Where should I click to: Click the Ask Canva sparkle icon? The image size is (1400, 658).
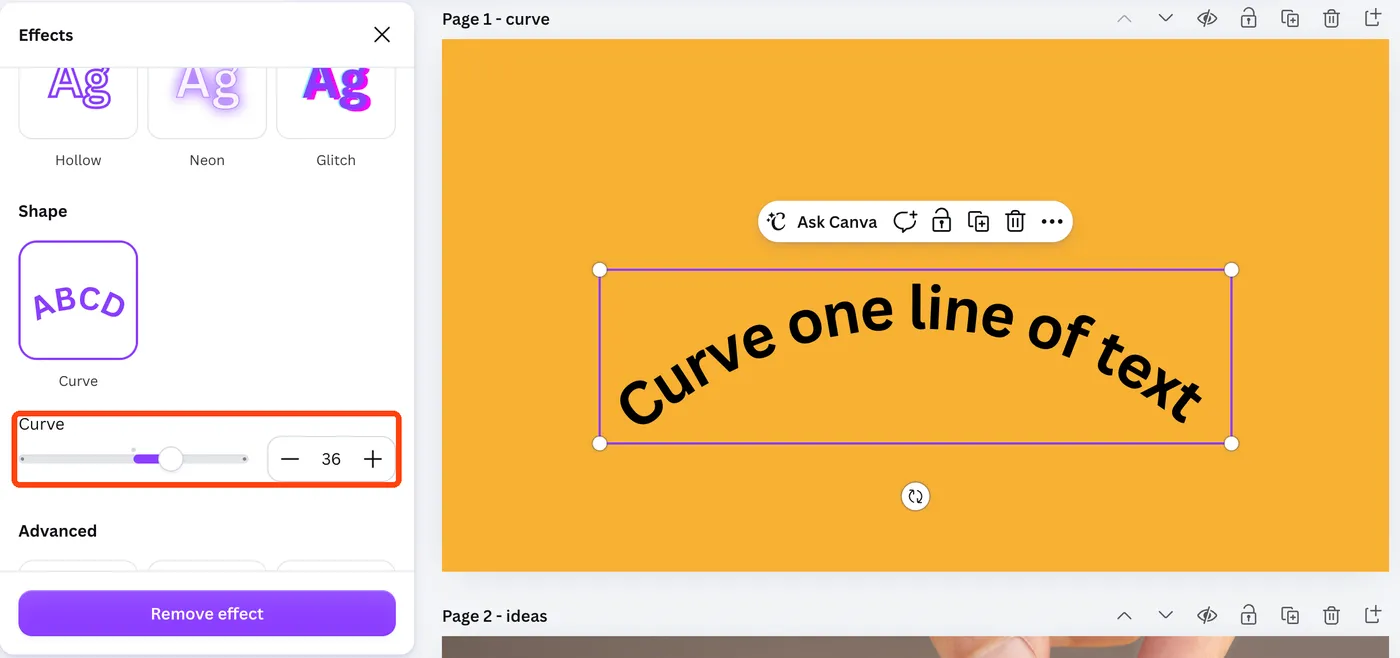tap(777, 222)
